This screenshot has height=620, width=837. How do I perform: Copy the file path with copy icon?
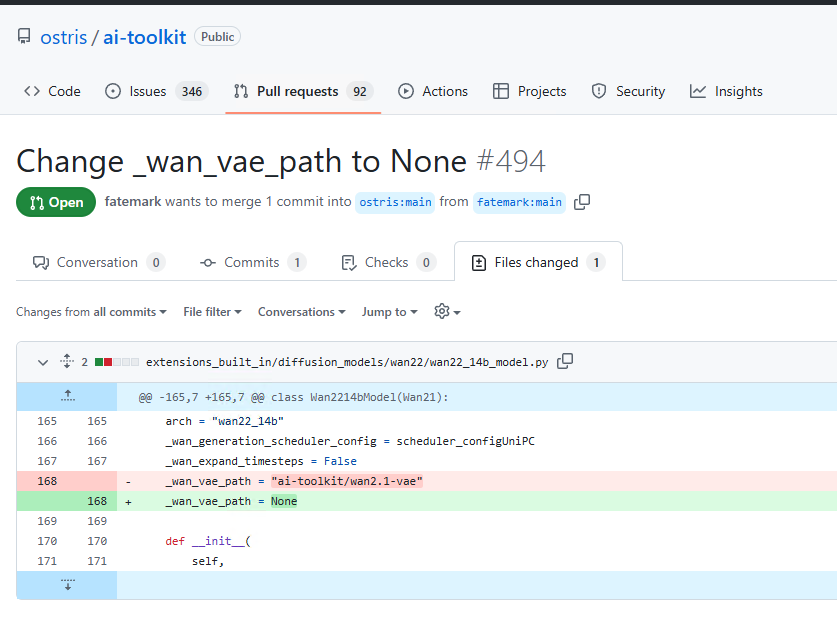[565, 362]
